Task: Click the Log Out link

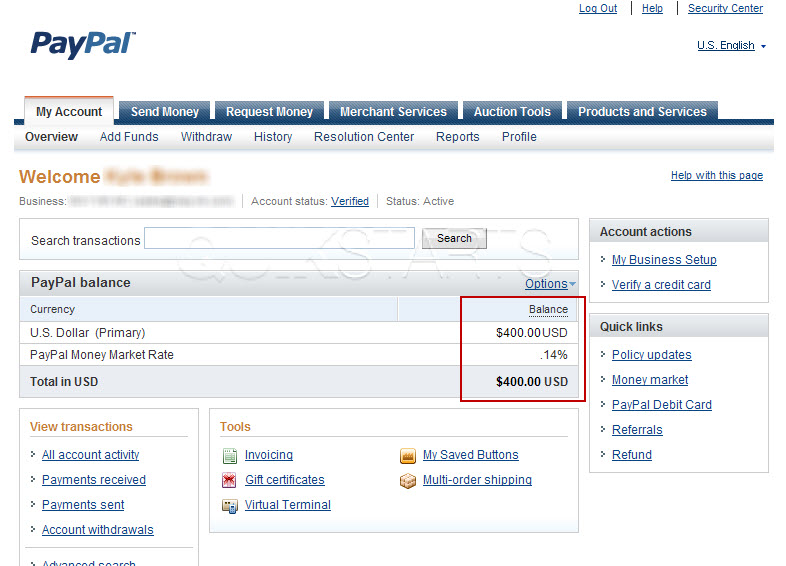Action: 598,9
